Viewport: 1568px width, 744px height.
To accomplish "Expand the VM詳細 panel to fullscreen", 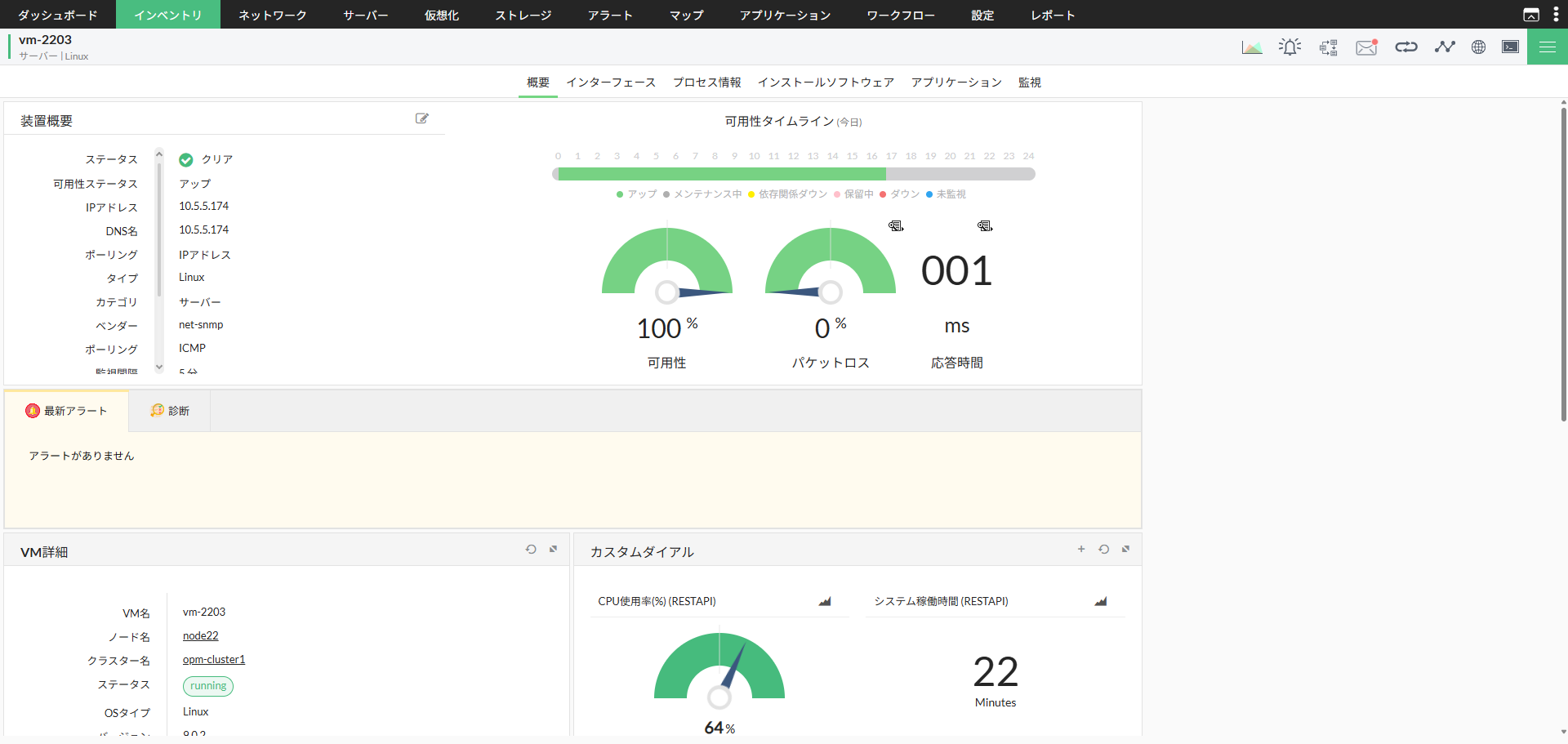I will (x=554, y=550).
